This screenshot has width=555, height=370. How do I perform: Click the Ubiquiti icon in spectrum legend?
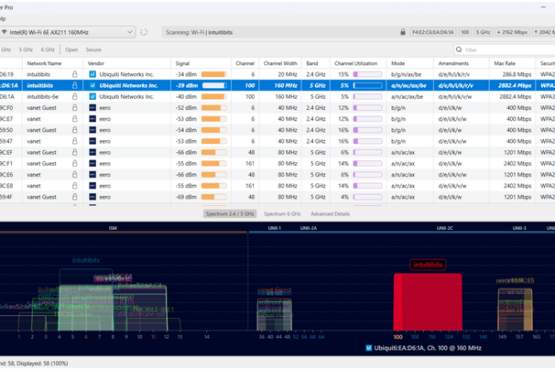(368, 348)
